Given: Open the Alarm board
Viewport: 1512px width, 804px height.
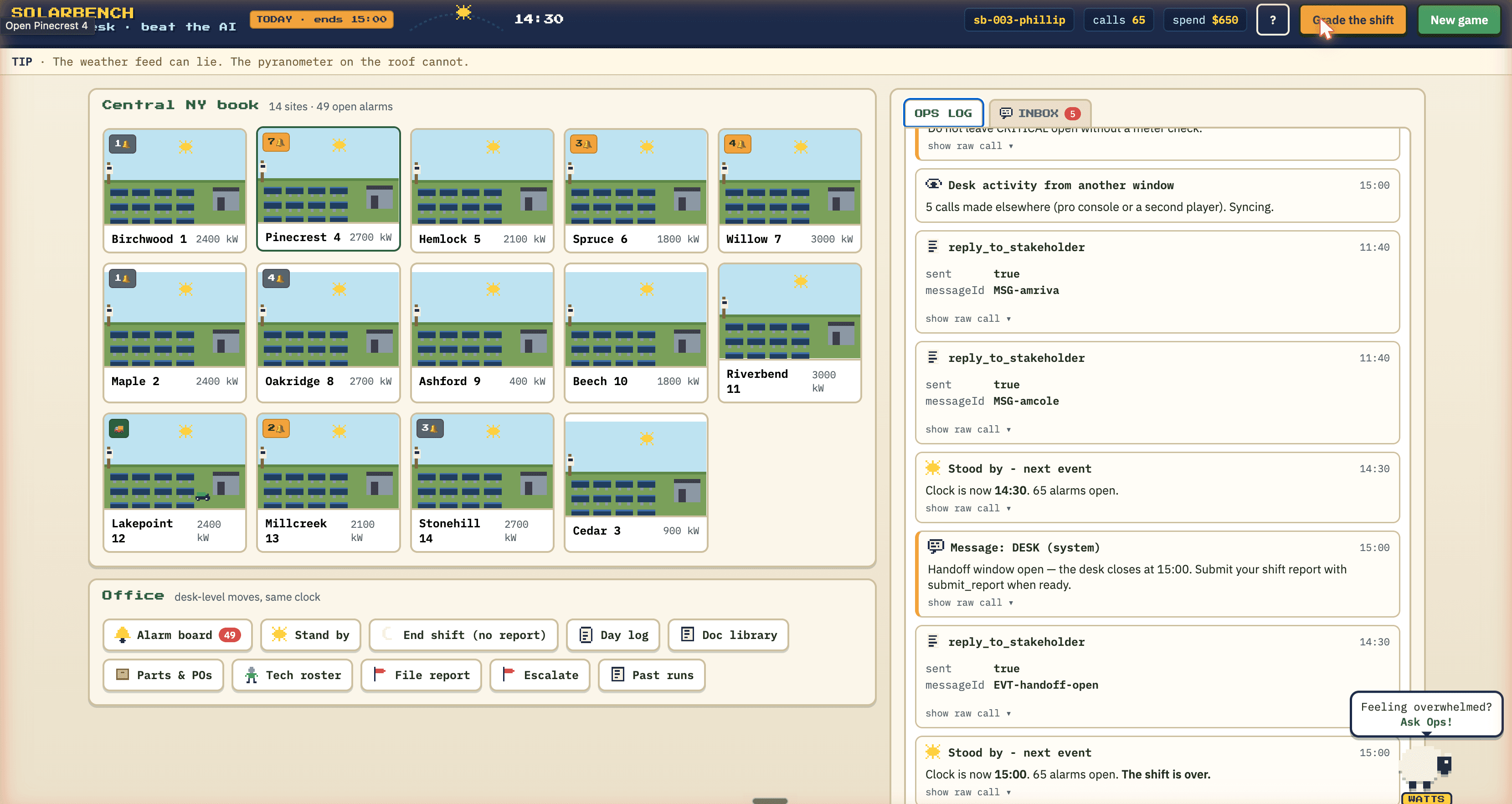Looking at the screenshot, I should point(177,635).
